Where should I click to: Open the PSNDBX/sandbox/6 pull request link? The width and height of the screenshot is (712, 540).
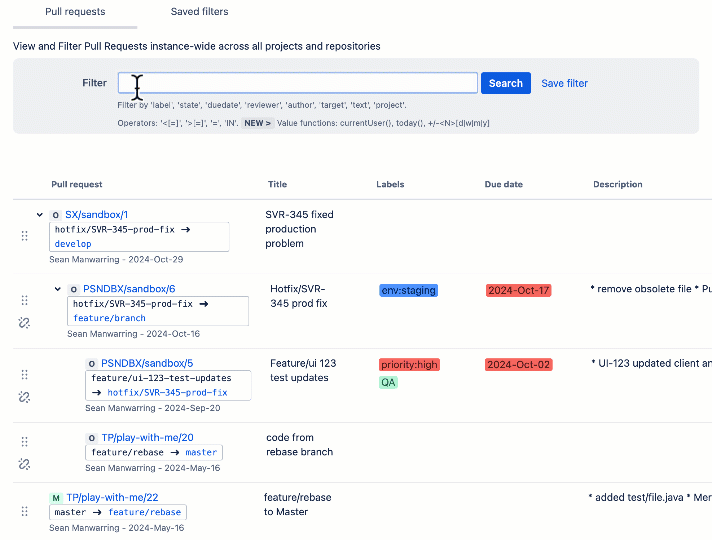(x=129, y=289)
